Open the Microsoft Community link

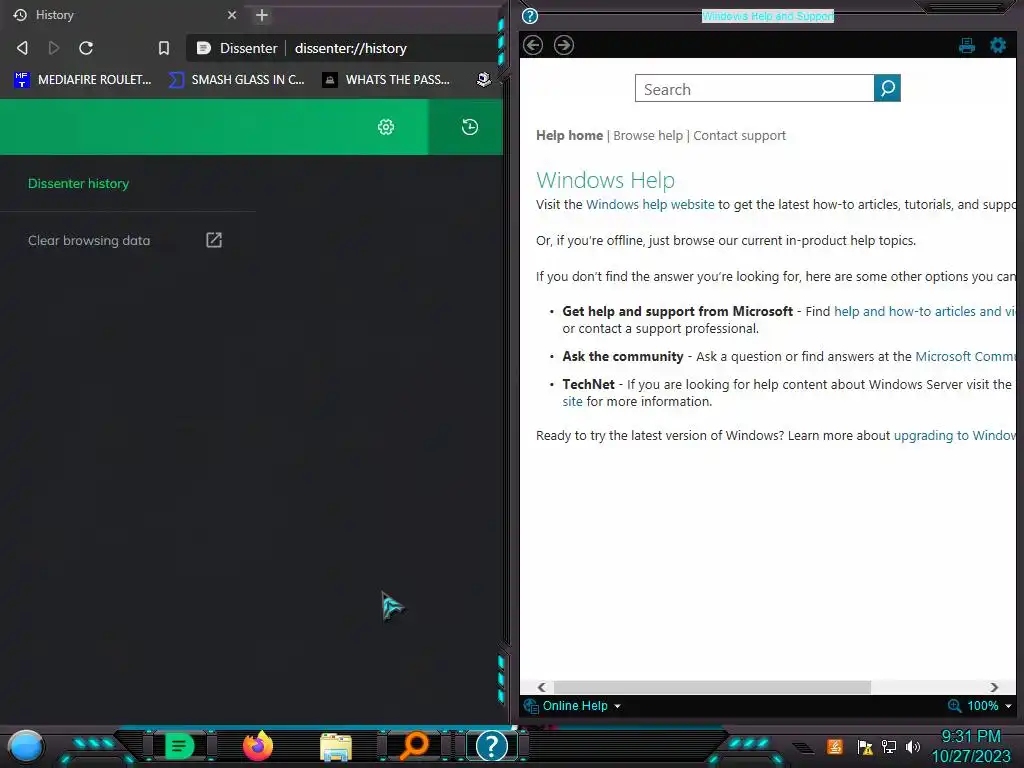pos(966,357)
